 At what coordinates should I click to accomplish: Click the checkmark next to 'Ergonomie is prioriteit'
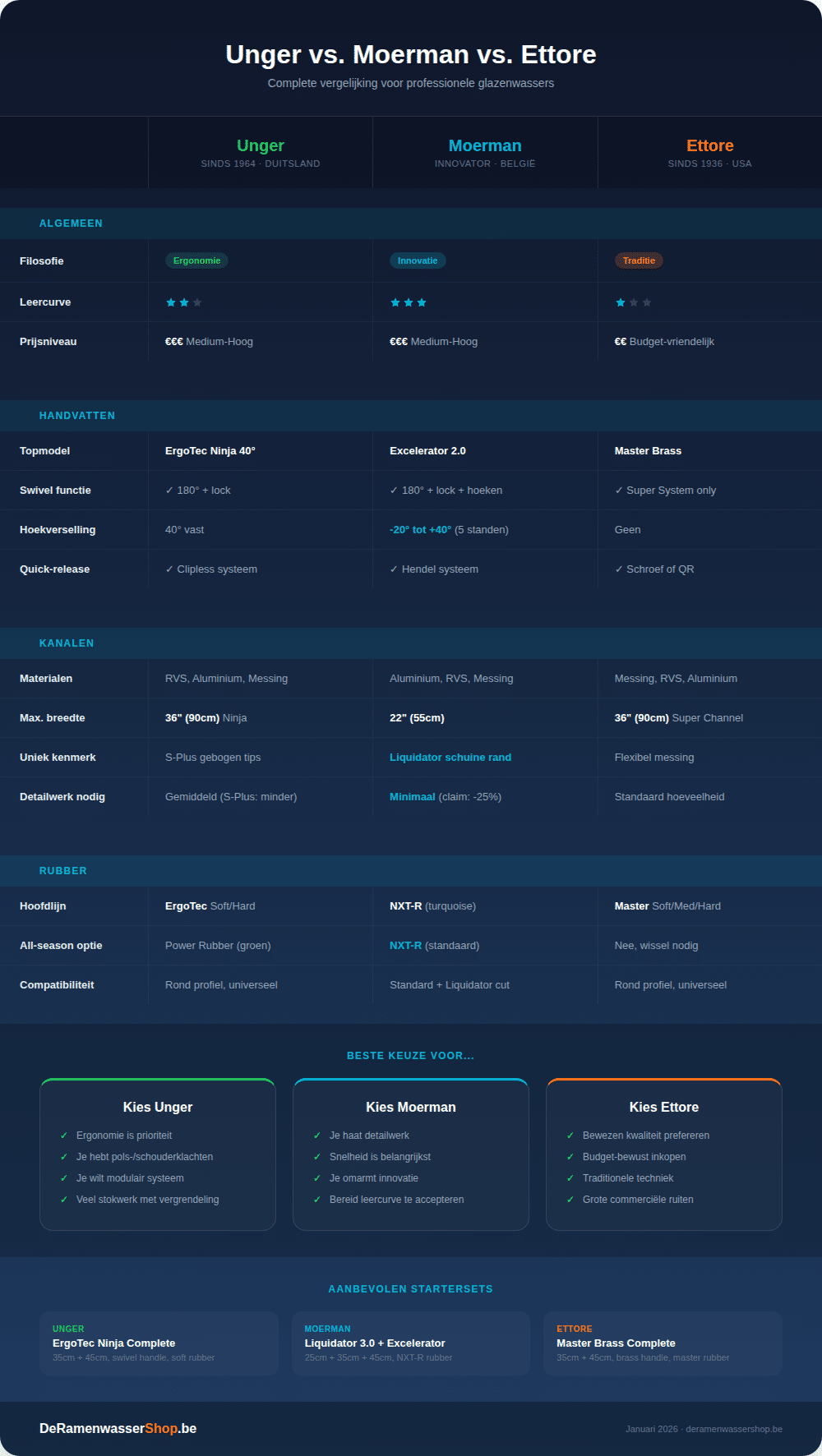(64, 1136)
